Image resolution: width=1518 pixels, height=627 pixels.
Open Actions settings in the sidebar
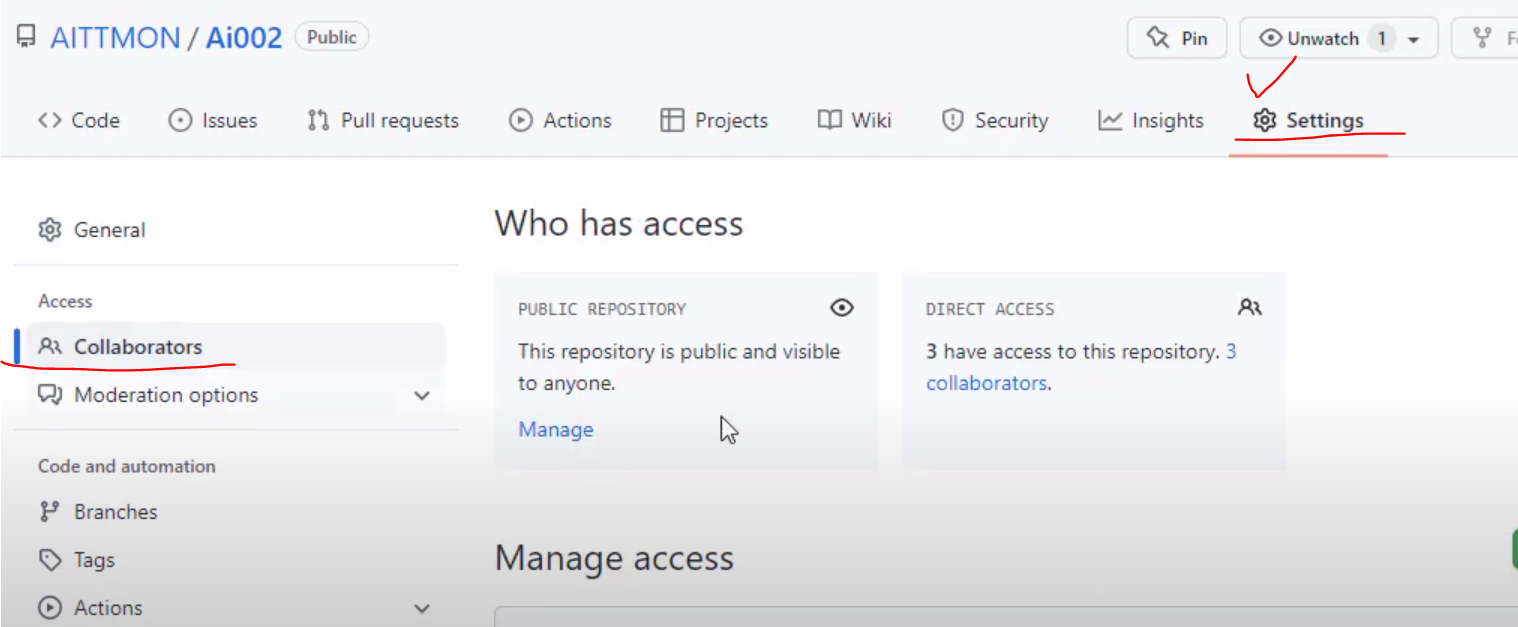coord(236,608)
